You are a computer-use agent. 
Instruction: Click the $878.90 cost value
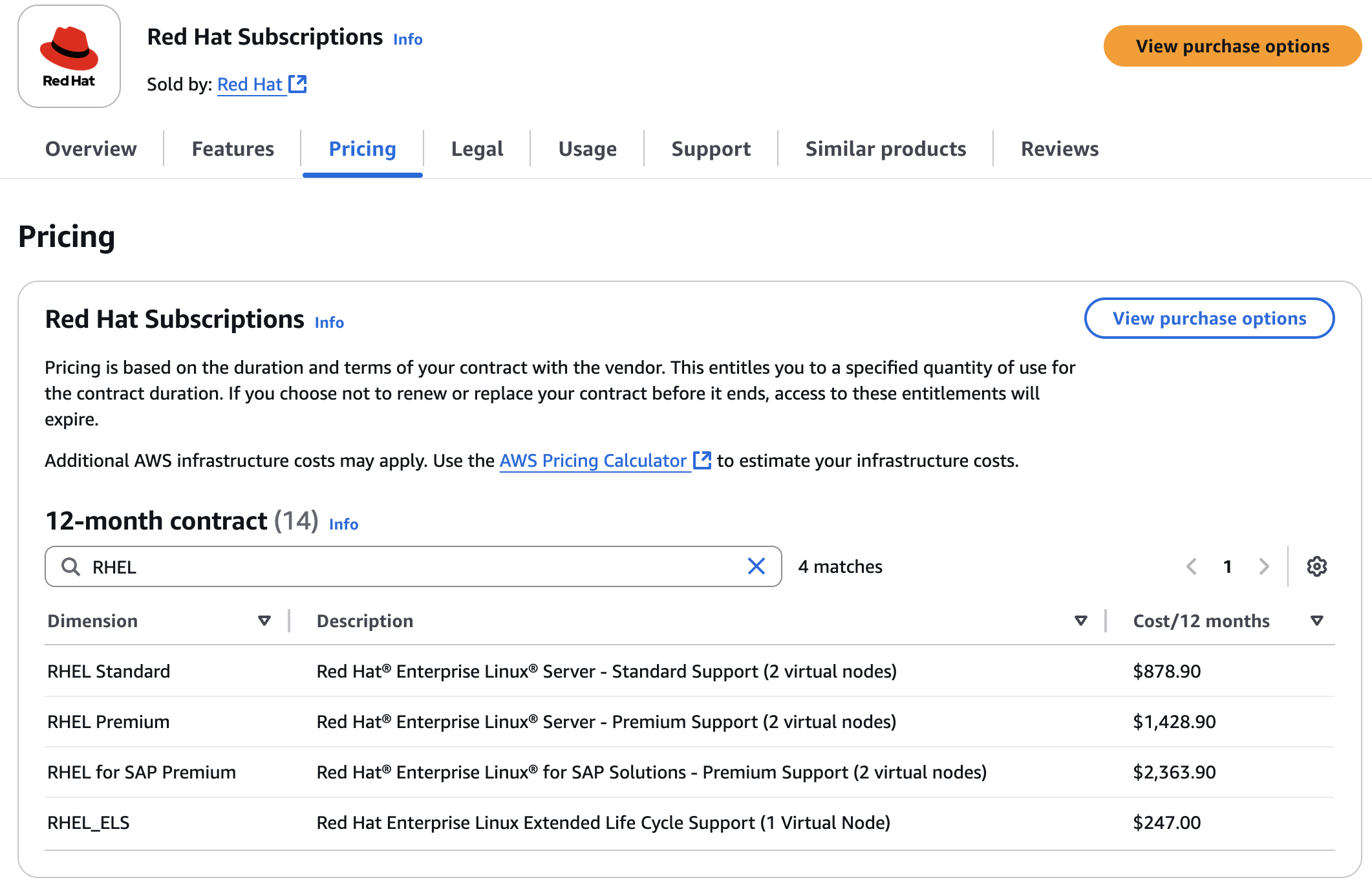click(x=1167, y=671)
